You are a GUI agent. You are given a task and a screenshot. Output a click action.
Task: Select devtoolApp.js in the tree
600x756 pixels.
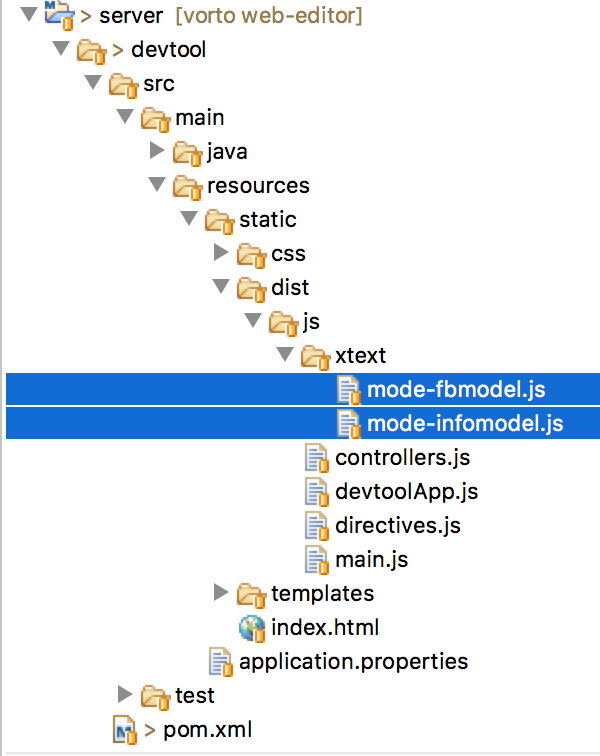pyautogui.click(x=406, y=492)
